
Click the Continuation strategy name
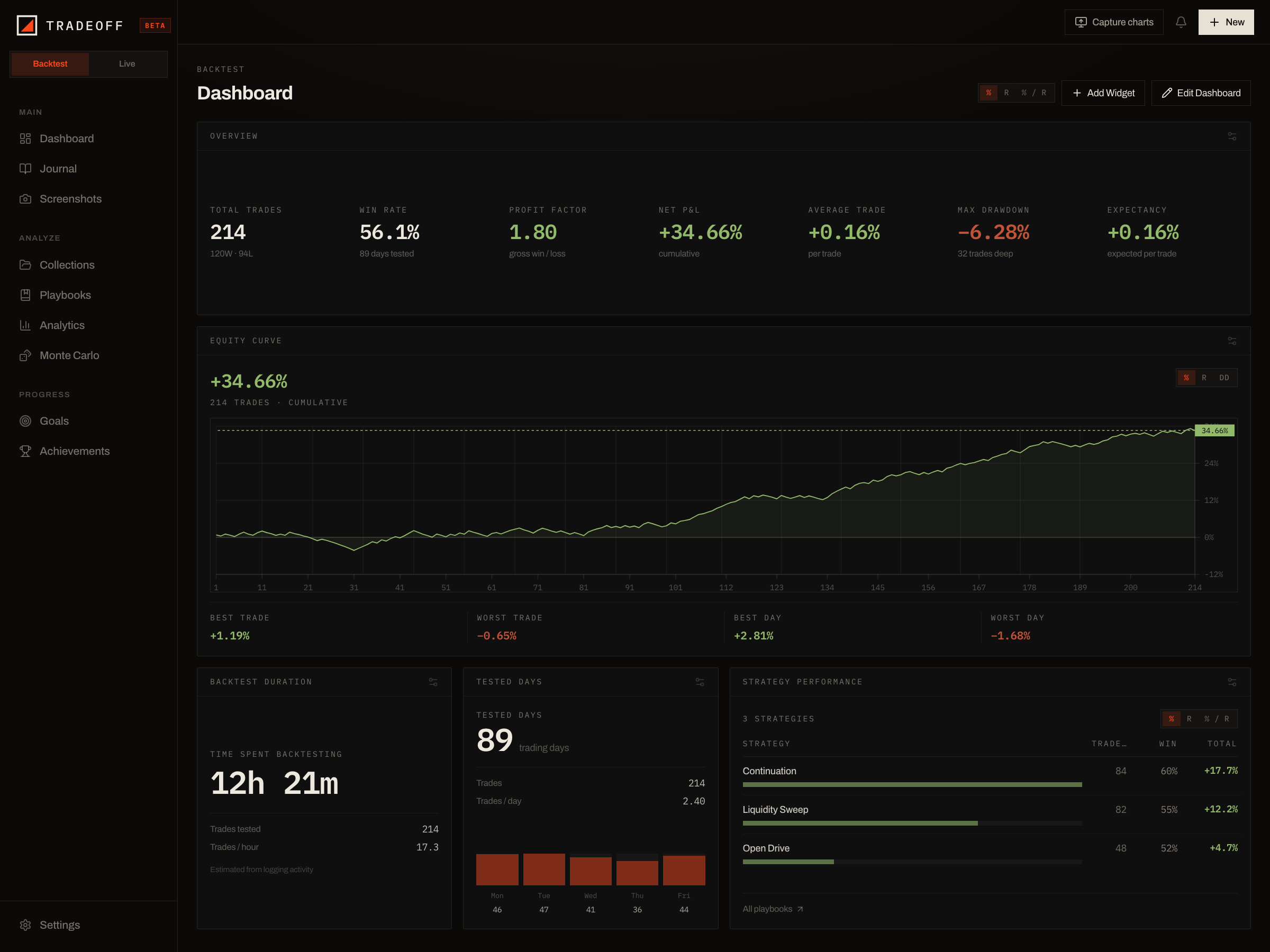pos(769,771)
